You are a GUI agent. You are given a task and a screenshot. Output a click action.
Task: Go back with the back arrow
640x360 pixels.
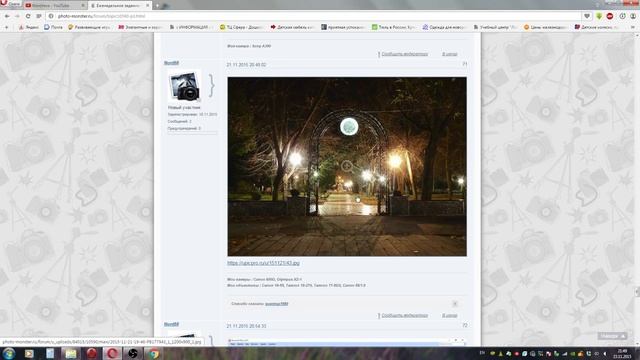coord(7,16)
